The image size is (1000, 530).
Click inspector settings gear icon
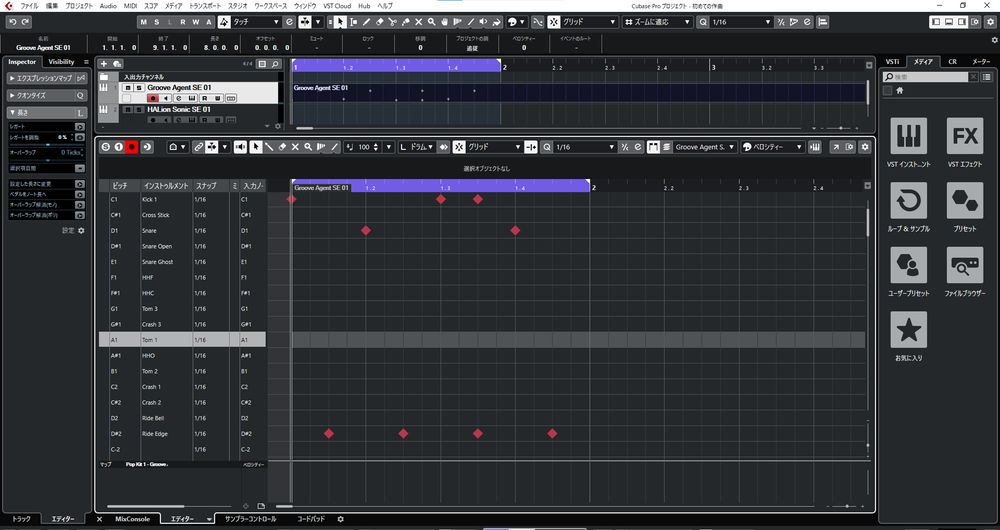coord(81,230)
